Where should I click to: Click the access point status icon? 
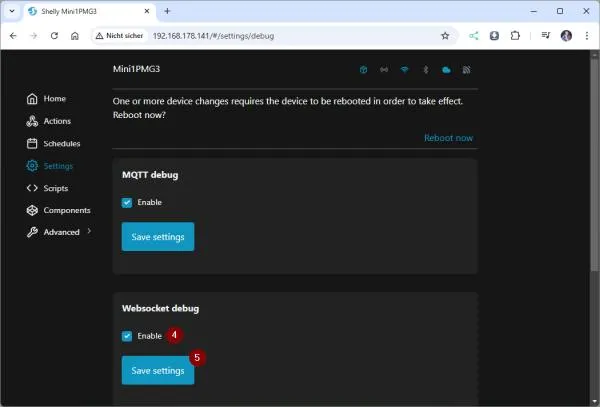click(x=384, y=70)
